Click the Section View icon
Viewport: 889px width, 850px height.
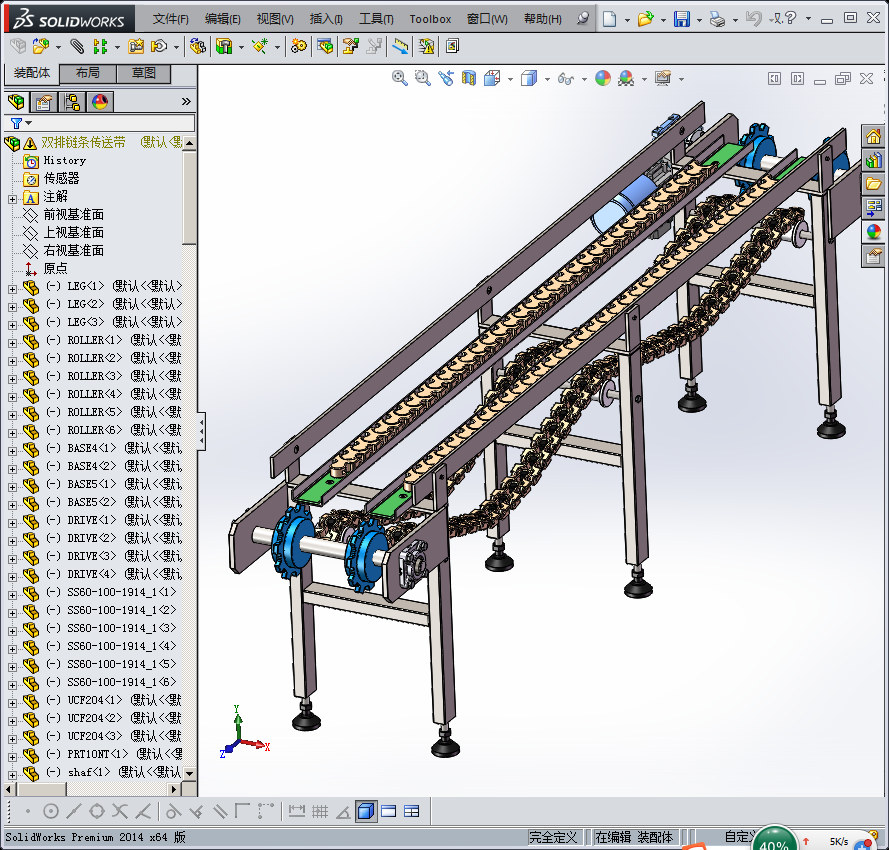pyautogui.click(x=468, y=78)
